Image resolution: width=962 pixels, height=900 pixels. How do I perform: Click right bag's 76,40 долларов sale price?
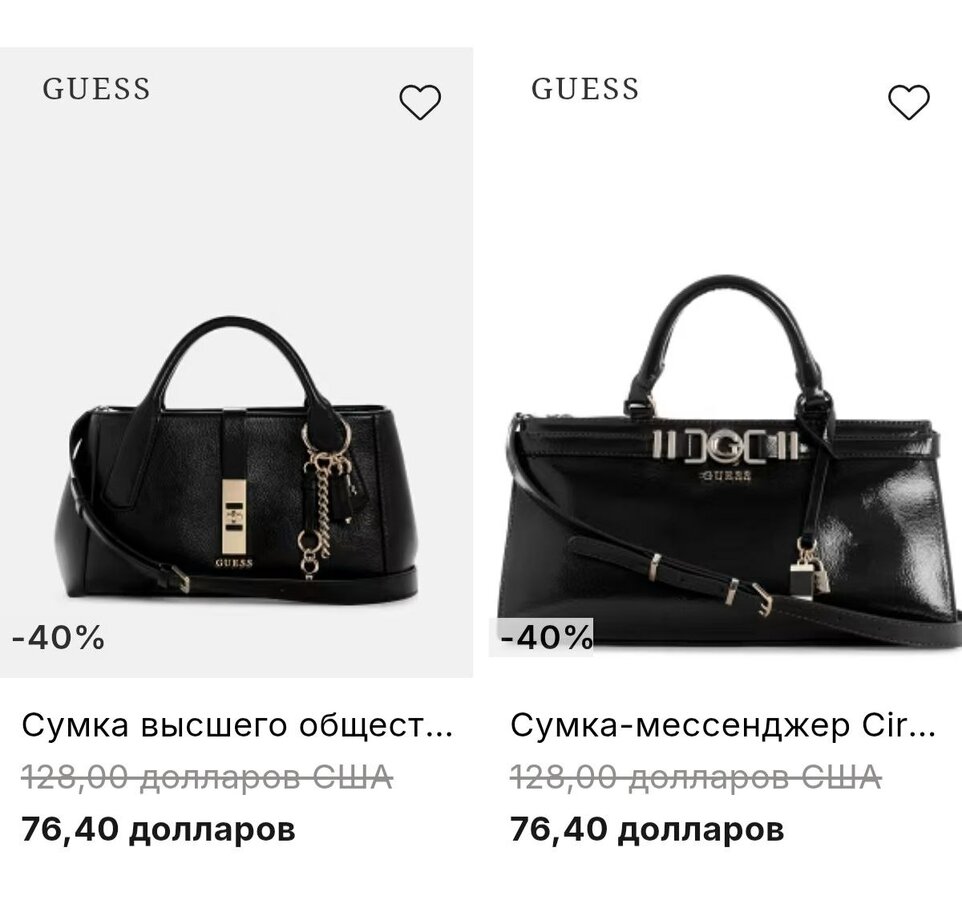[x=647, y=829]
